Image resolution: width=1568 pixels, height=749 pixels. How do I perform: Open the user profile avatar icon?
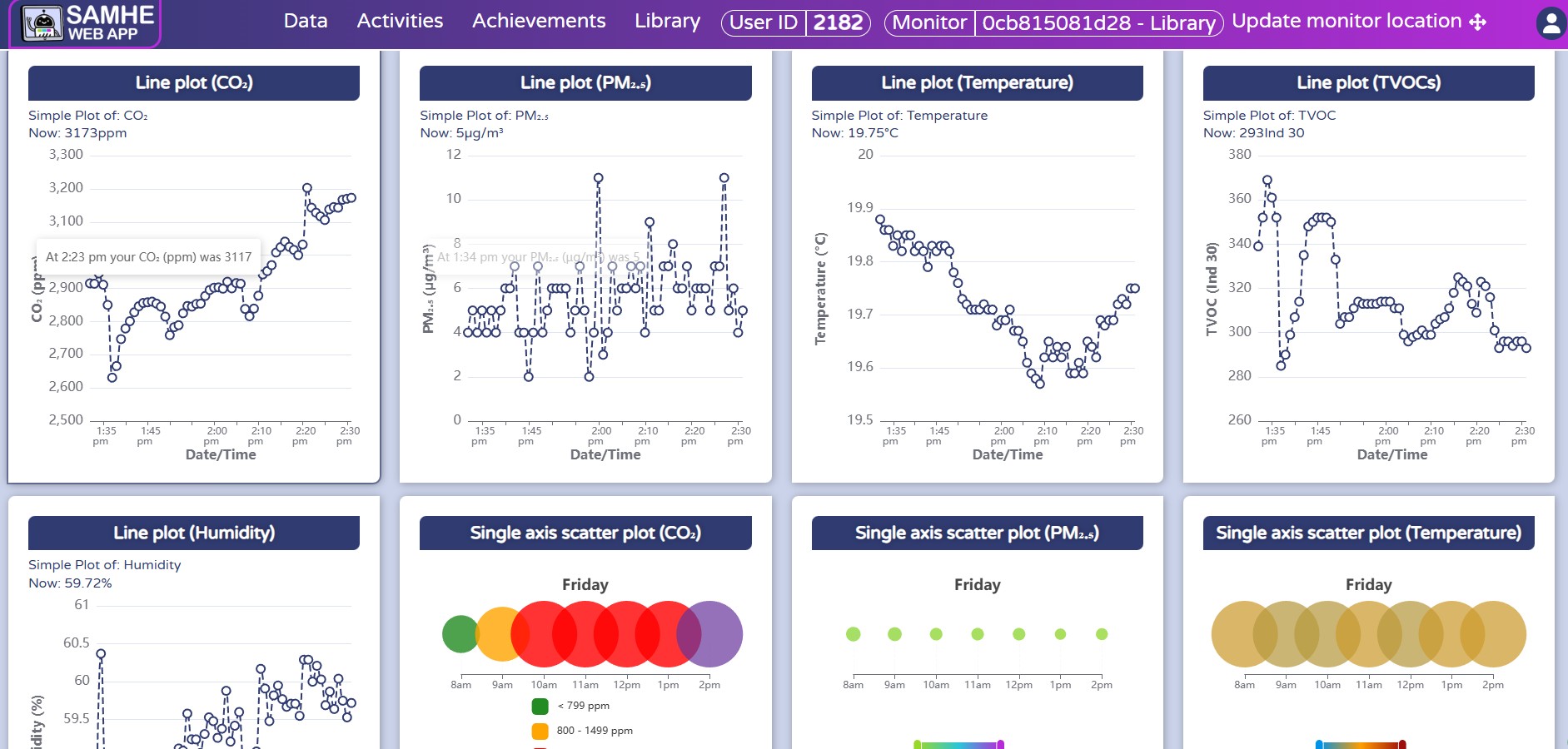pyautogui.click(x=1551, y=23)
